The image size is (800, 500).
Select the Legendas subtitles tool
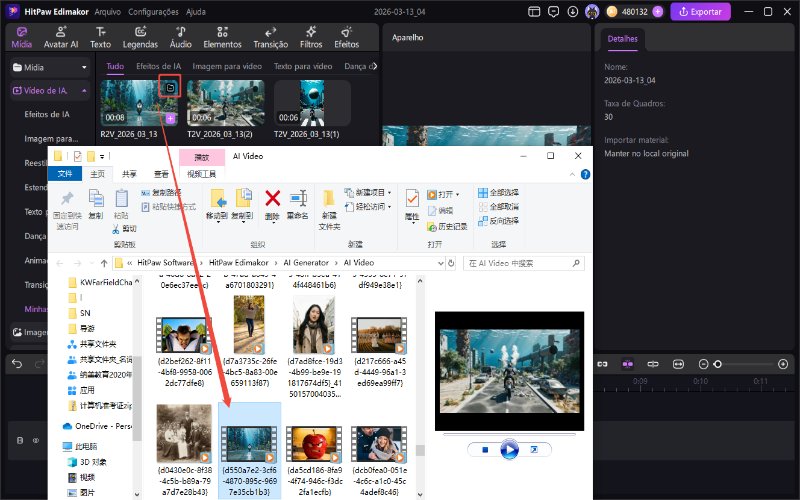(x=140, y=38)
